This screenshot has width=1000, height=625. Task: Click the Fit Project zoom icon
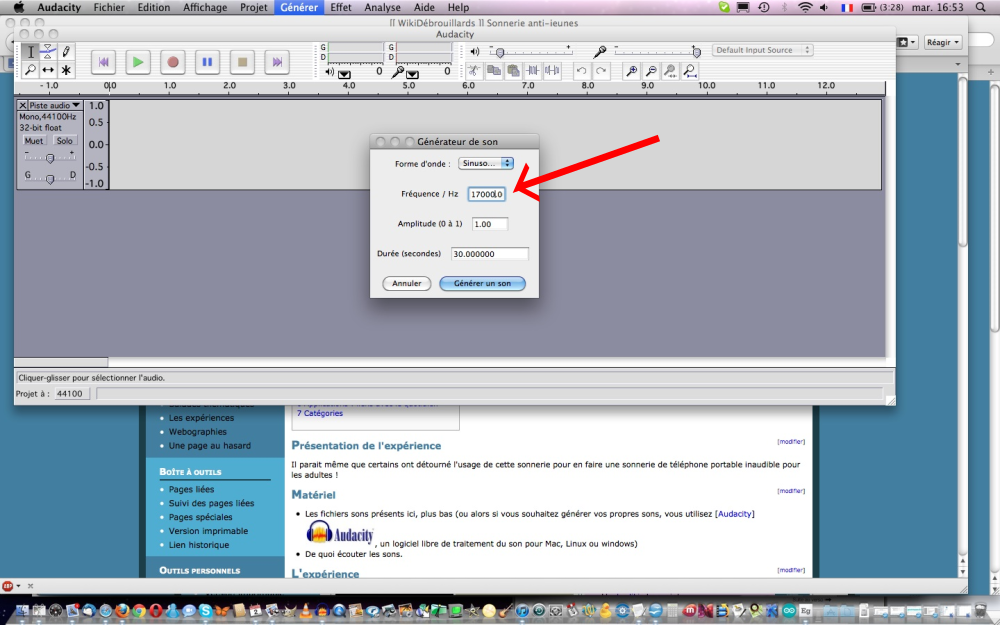690,71
